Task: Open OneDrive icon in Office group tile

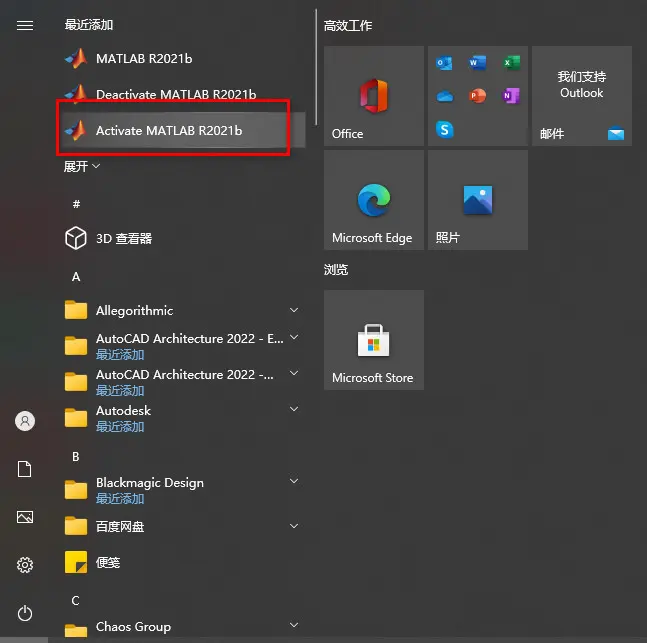Action: (x=445, y=96)
